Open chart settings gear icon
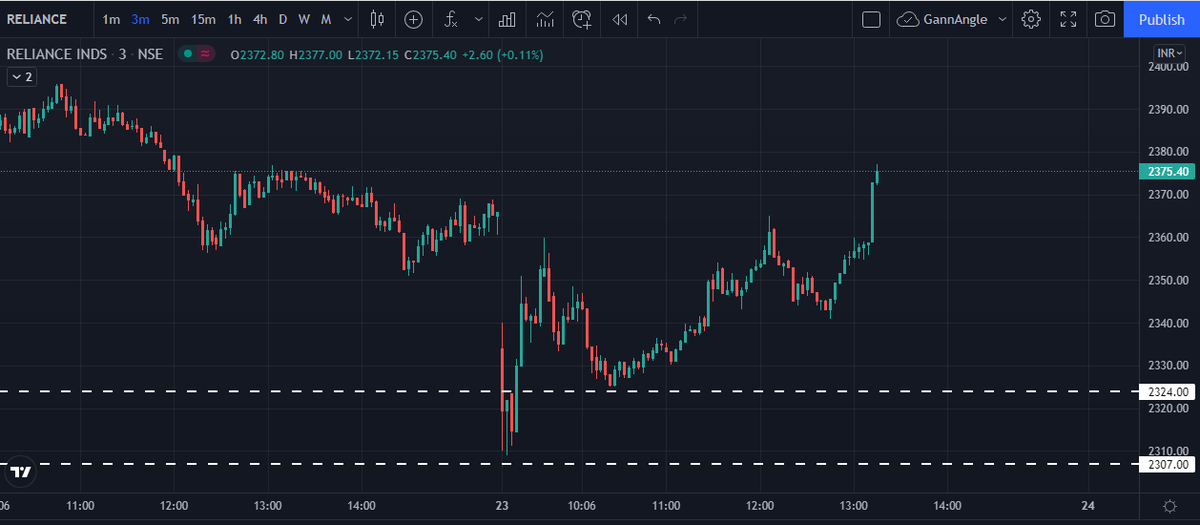This screenshot has width=1200, height=525. (1031, 19)
